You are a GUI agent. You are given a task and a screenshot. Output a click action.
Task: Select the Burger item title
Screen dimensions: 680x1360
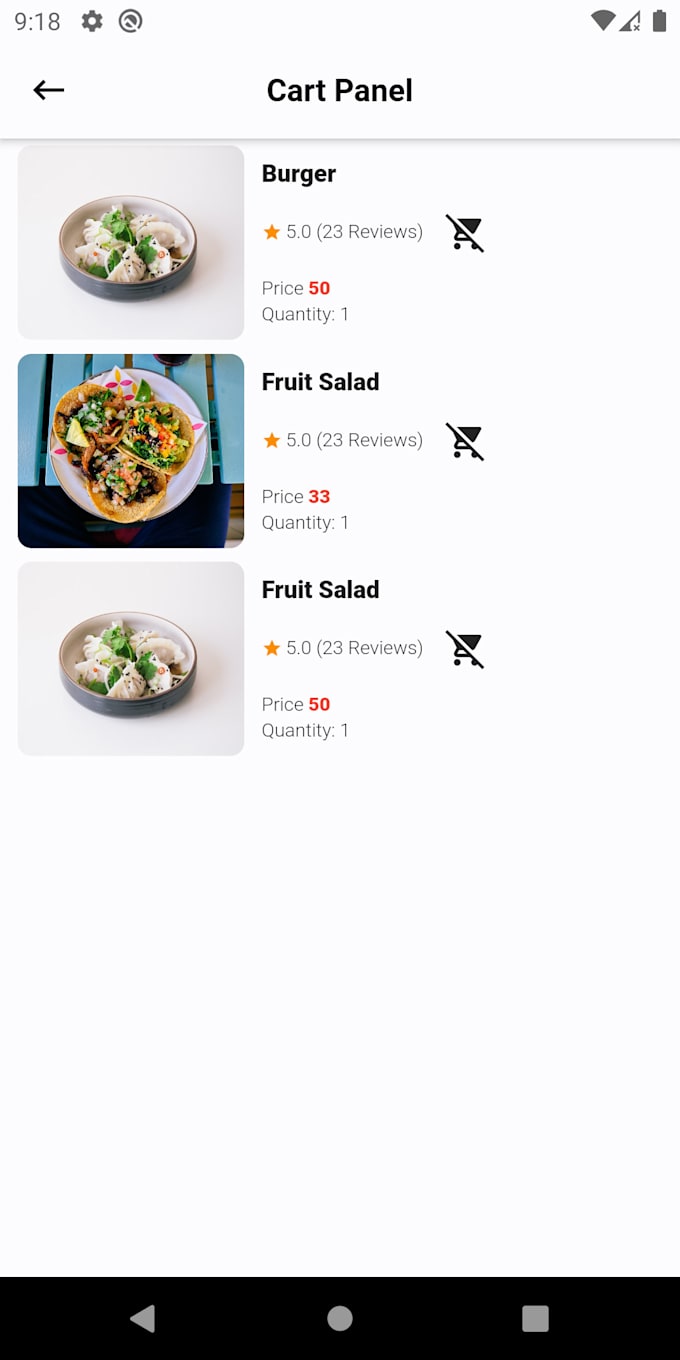coord(299,174)
